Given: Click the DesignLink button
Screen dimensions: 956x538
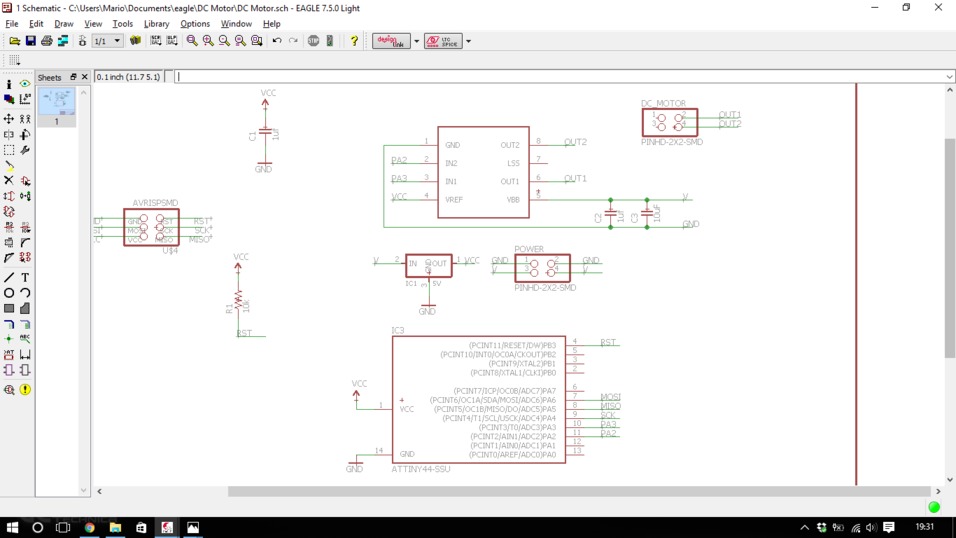Looking at the screenshot, I should click(391, 41).
